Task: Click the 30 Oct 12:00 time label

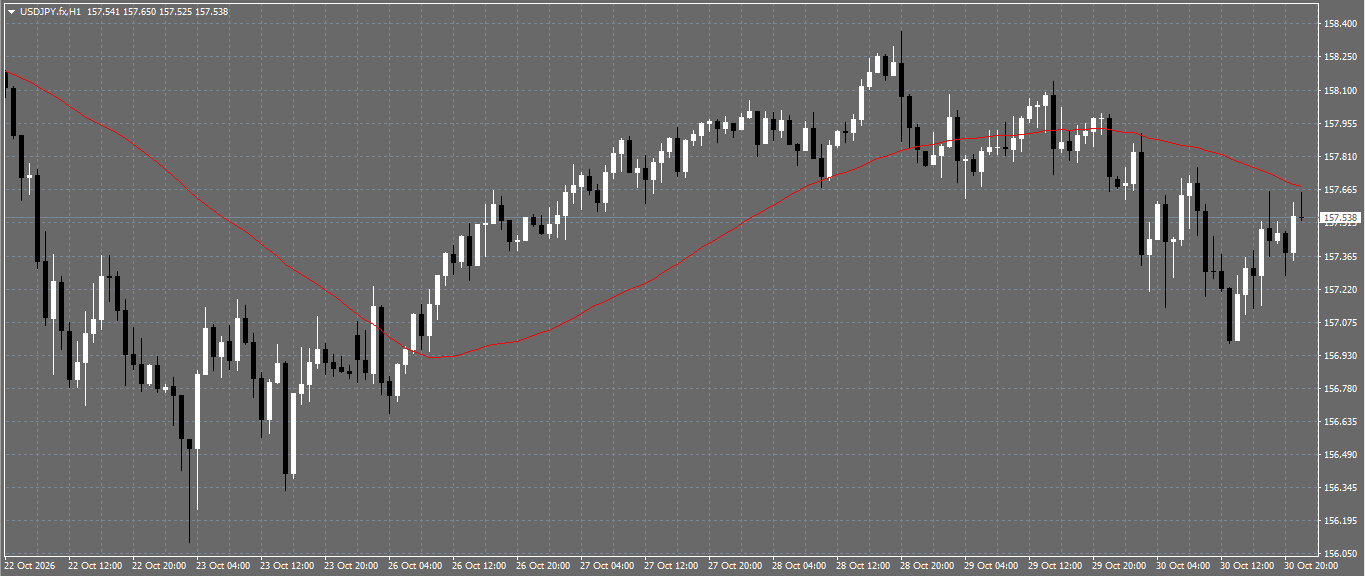Action: click(1247, 566)
